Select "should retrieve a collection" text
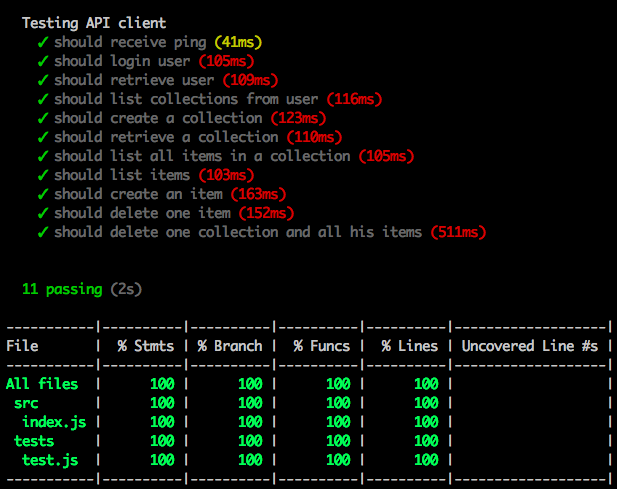 coord(166,137)
